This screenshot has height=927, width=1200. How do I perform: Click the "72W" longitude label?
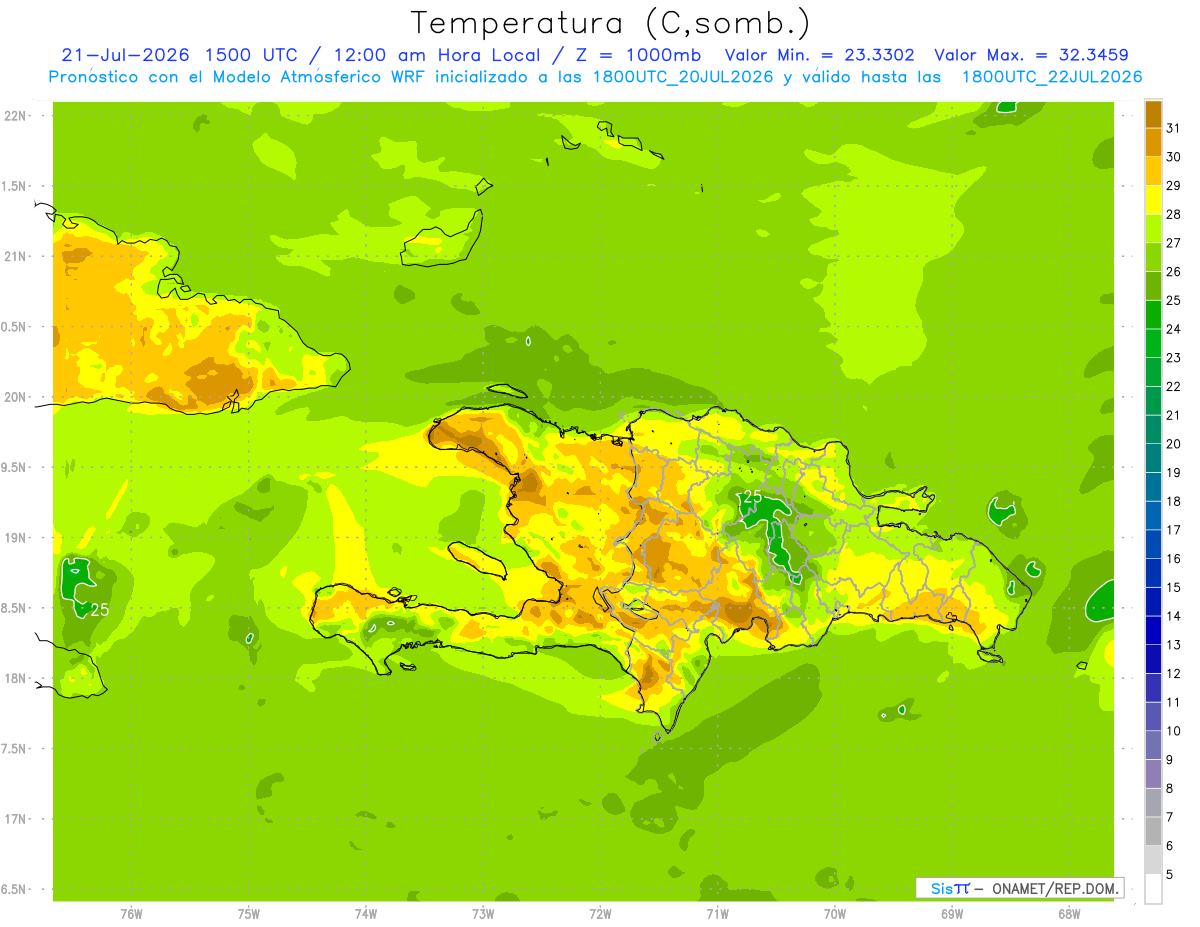(x=600, y=914)
